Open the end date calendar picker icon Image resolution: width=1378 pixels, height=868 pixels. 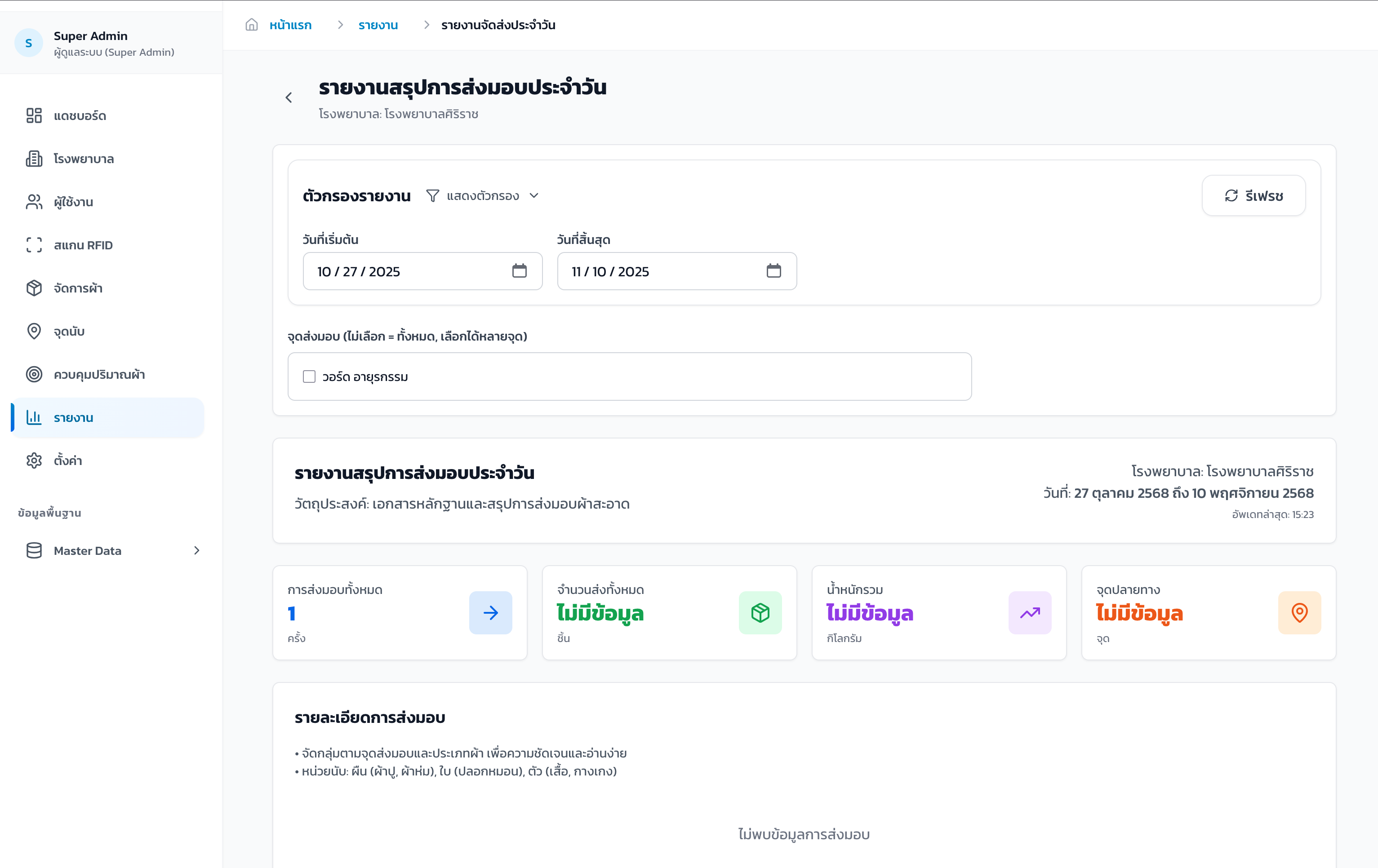tap(773, 270)
